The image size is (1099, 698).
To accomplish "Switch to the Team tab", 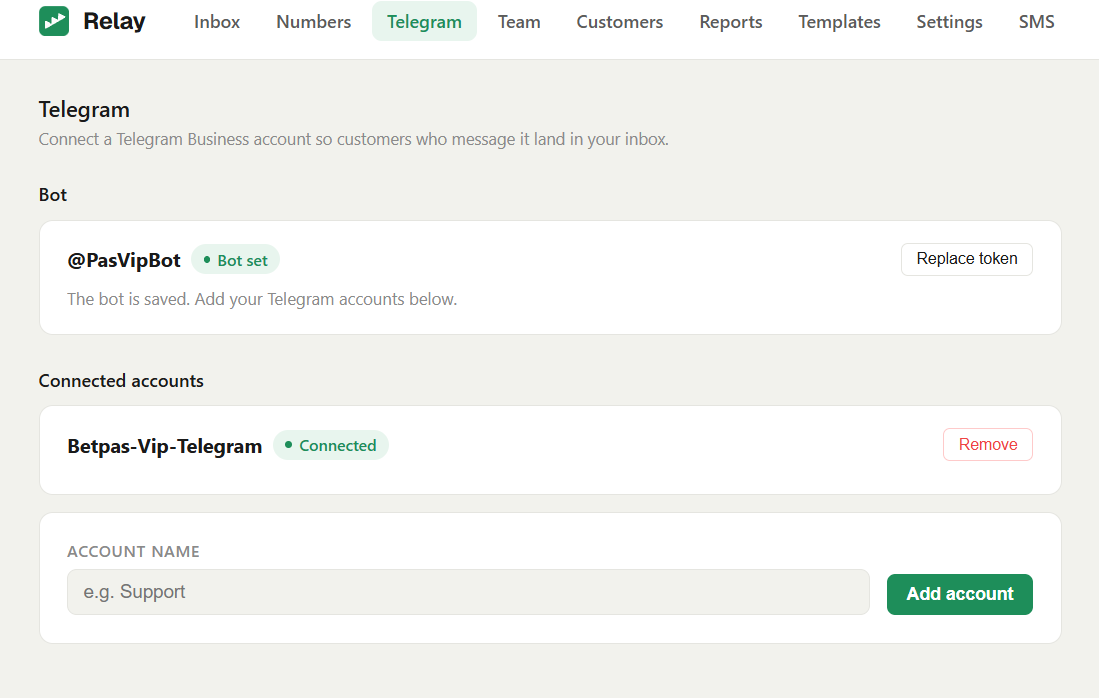I will [519, 22].
